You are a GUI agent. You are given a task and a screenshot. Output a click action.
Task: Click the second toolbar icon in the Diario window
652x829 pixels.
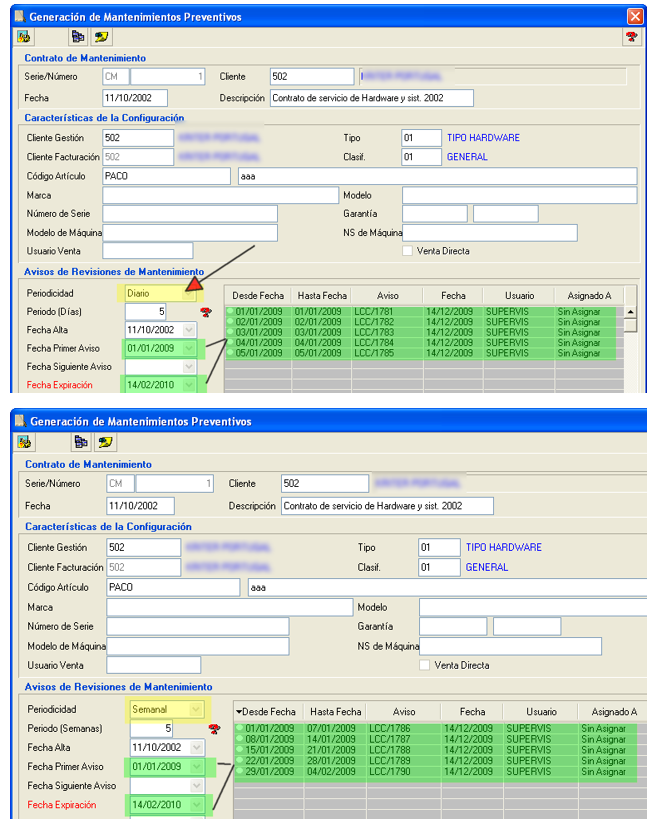pos(78,36)
